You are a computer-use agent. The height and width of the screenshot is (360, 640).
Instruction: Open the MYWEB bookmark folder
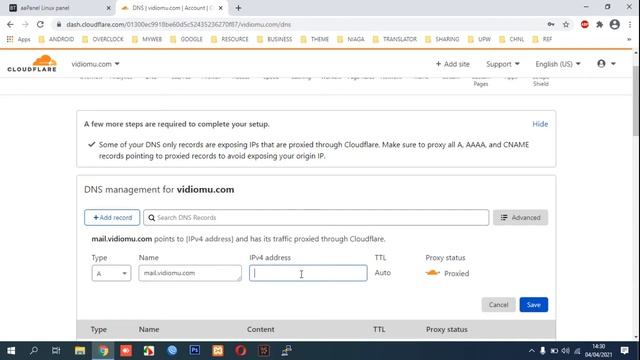coord(147,39)
